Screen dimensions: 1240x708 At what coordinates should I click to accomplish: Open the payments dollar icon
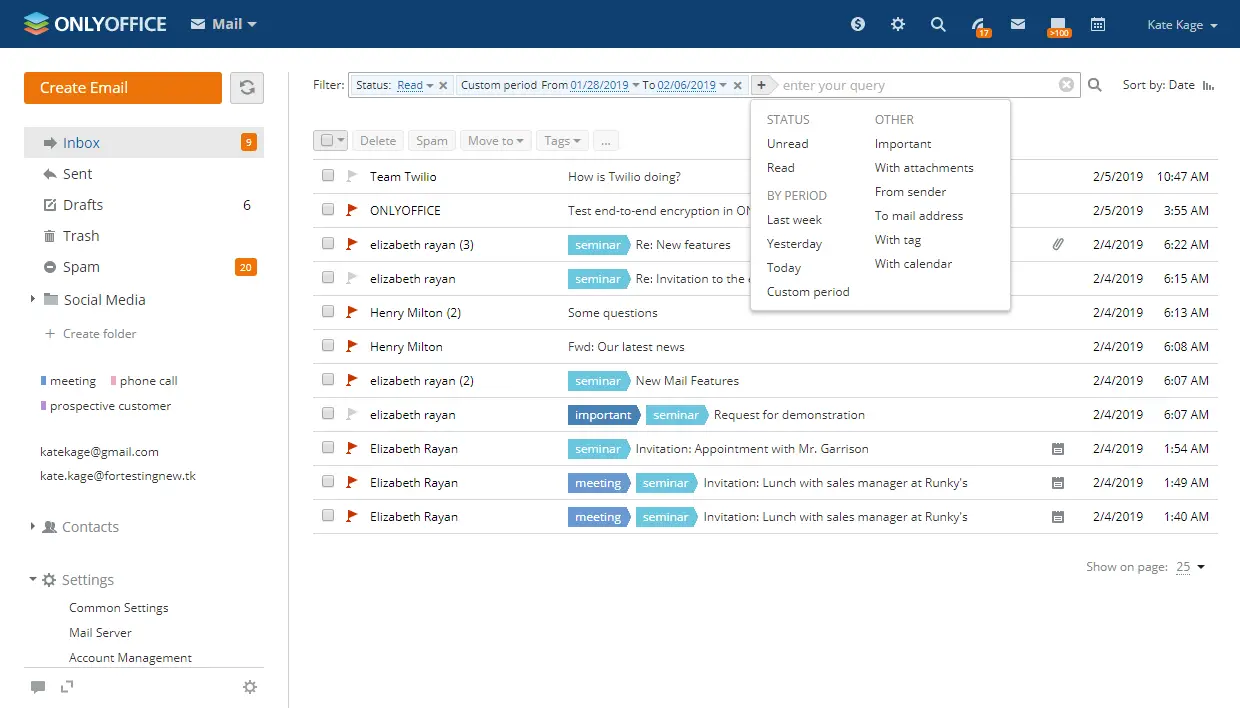(x=858, y=24)
